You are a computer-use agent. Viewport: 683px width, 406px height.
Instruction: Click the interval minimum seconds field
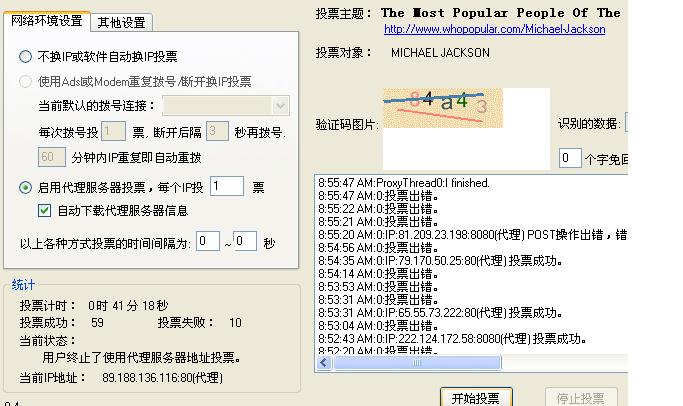tap(208, 242)
